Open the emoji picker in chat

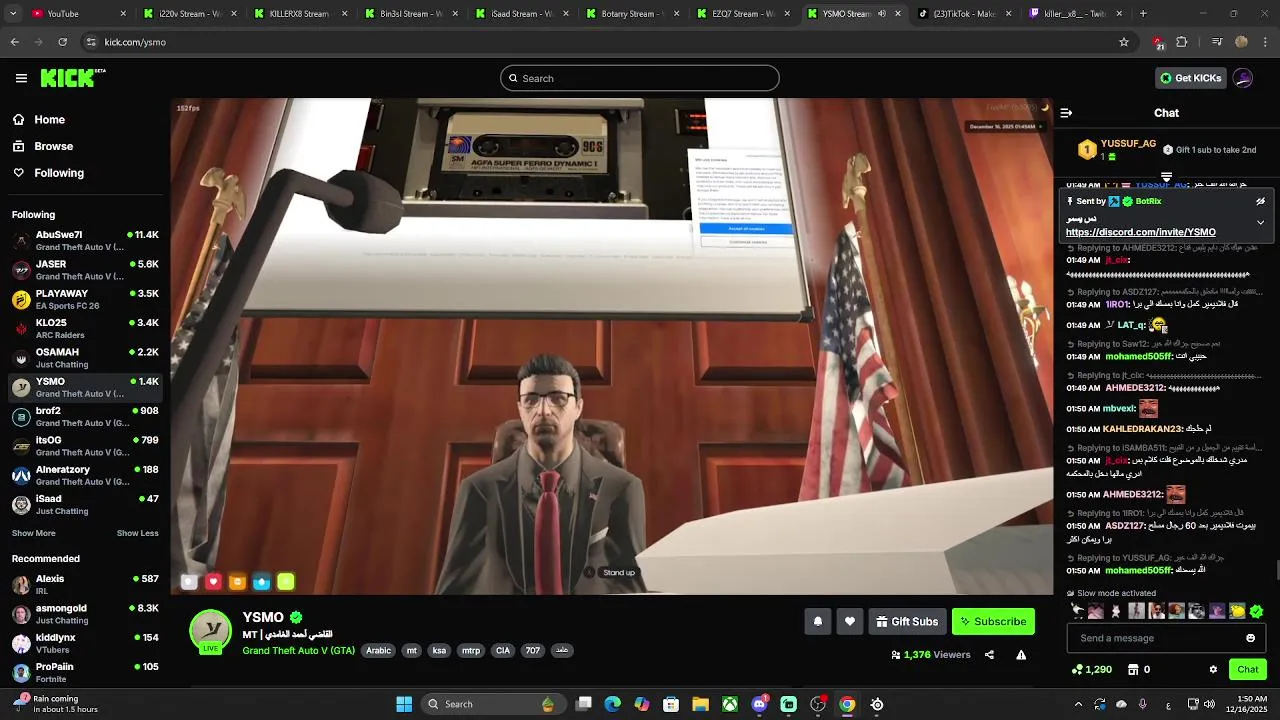click(1250, 638)
